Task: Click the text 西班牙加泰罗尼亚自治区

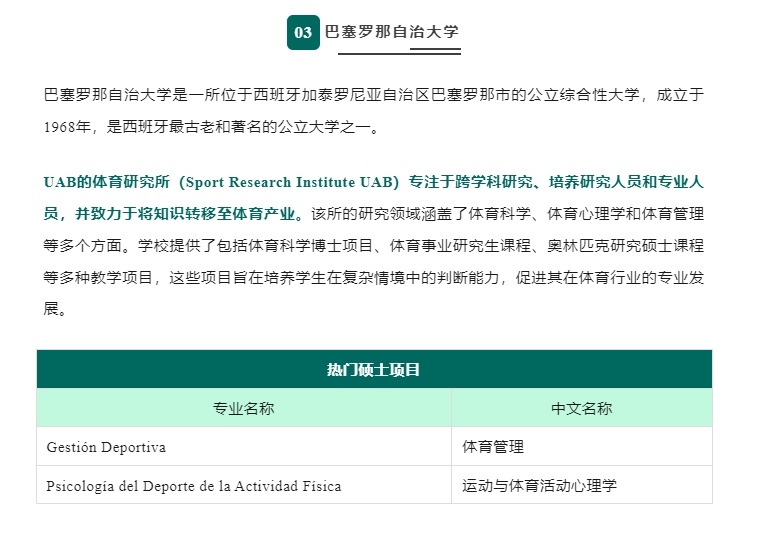Action: [x=342, y=95]
